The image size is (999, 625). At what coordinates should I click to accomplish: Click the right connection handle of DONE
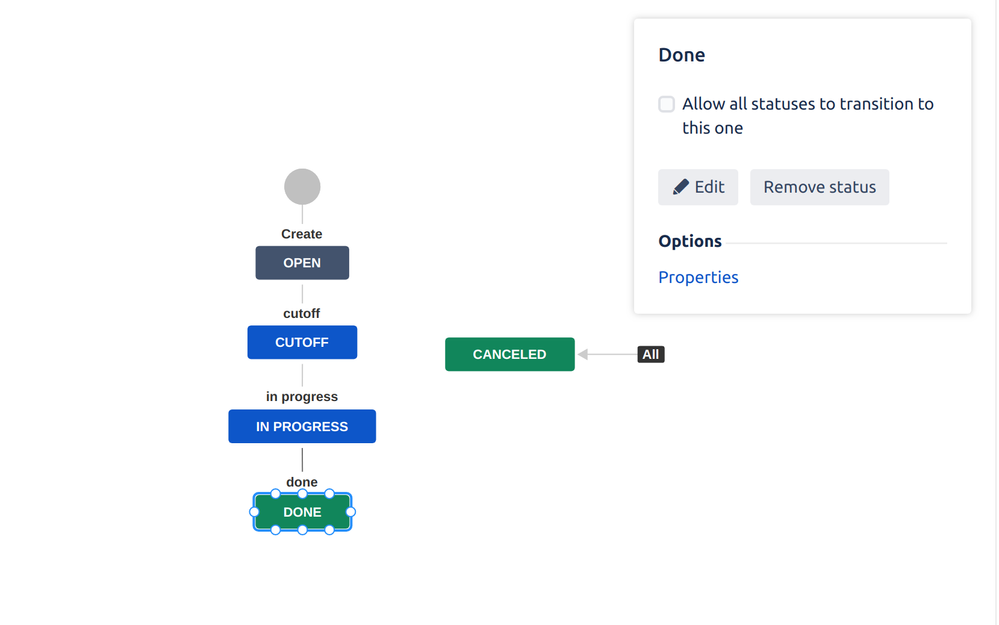pos(350,512)
